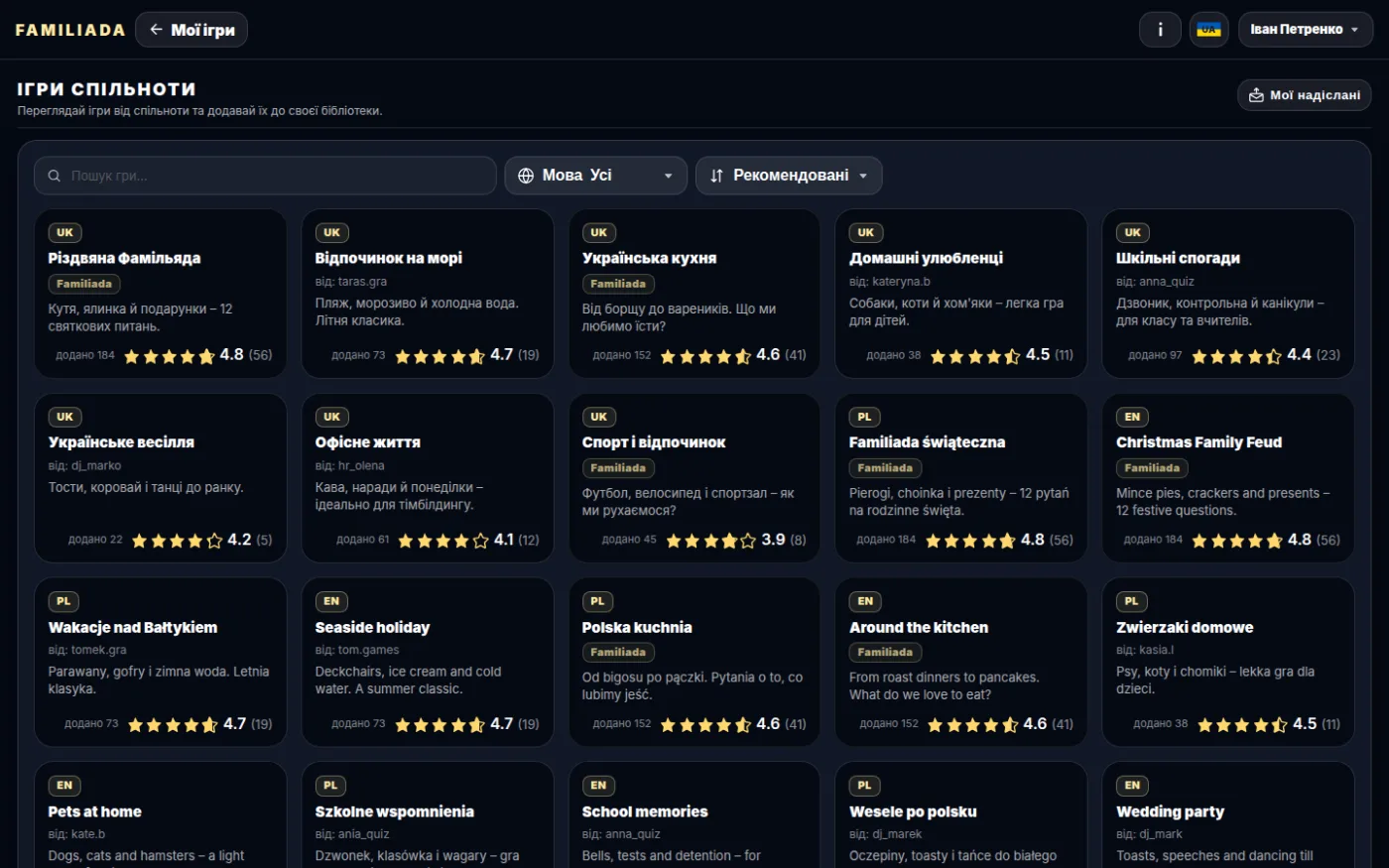Click star rating on Відпочинок на морі
This screenshot has width=1389, height=868.
(440, 355)
